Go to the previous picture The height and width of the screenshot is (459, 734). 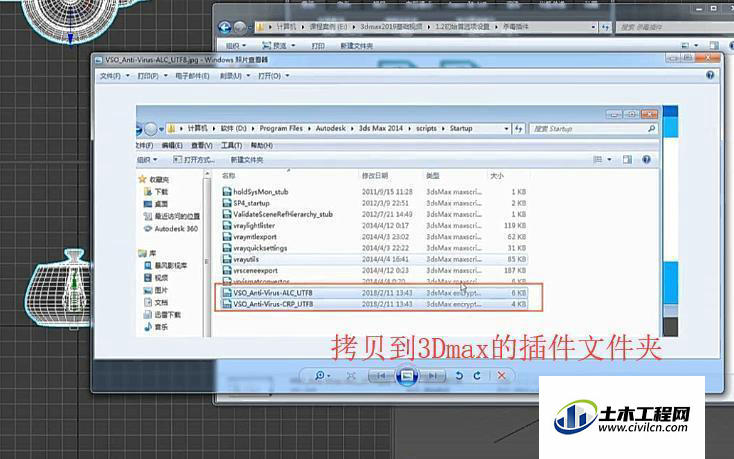pos(381,376)
